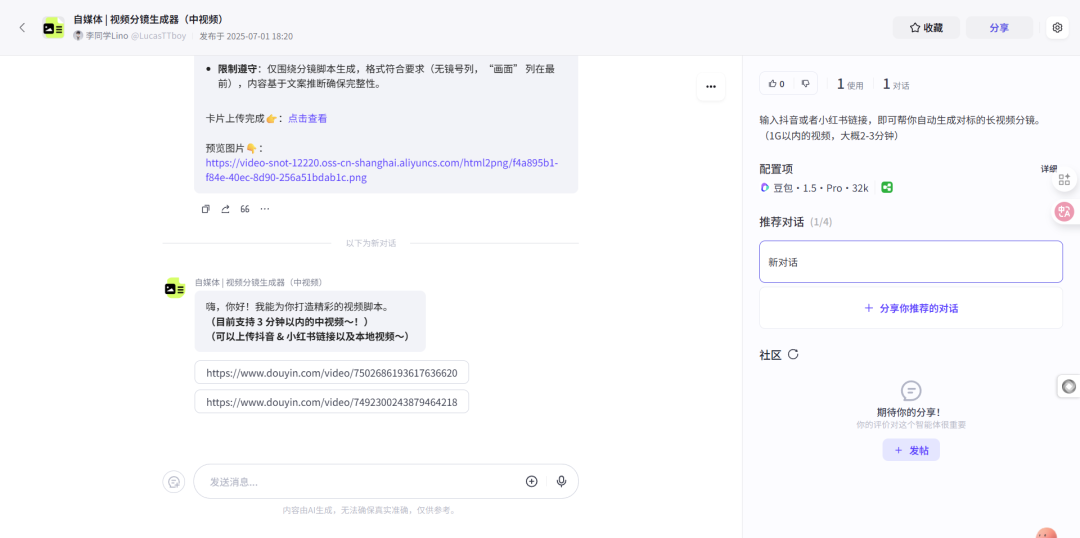Choose the douyin link ending in 636620

[331, 373]
